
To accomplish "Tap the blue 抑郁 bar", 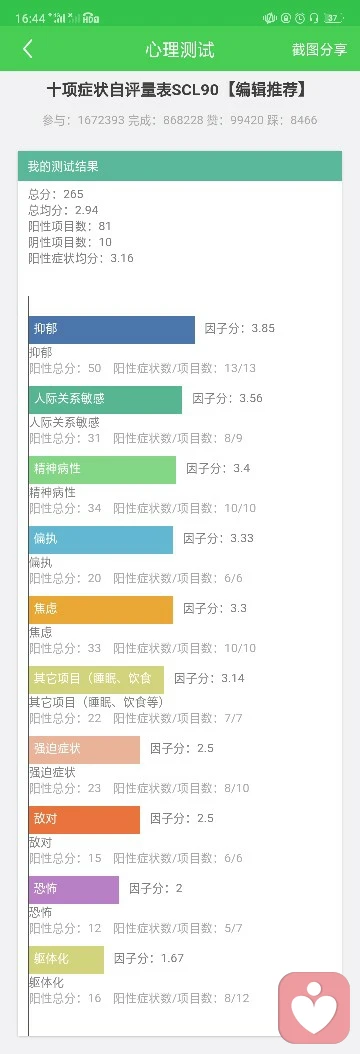I will tap(111, 330).
